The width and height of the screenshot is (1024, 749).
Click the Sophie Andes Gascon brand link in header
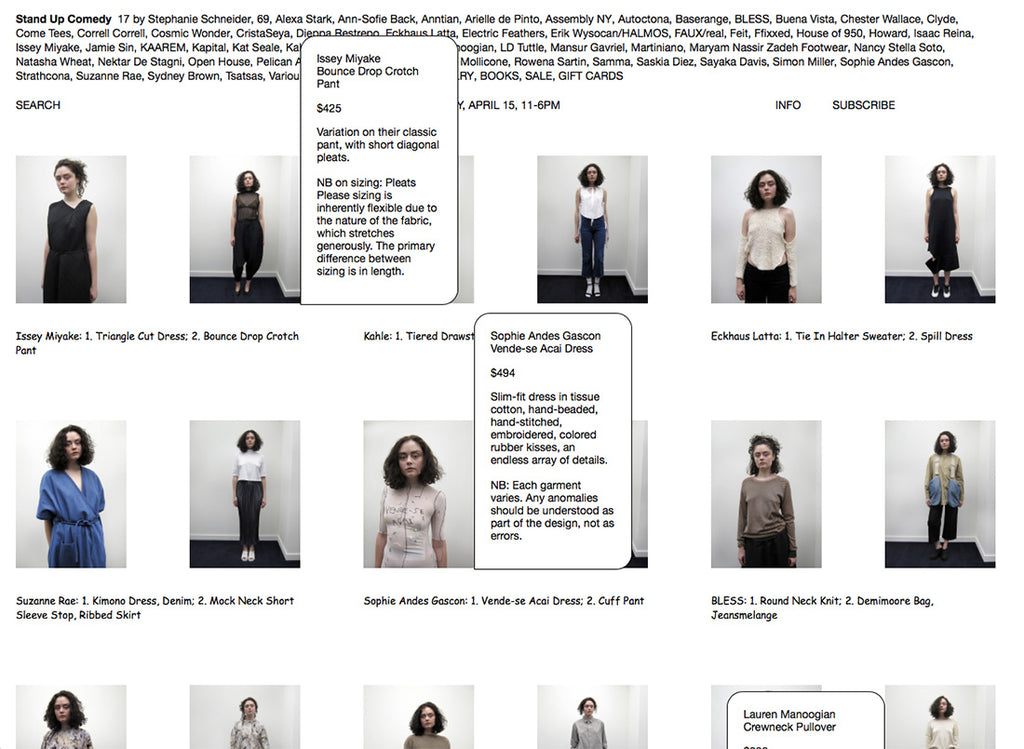(896, 62)
